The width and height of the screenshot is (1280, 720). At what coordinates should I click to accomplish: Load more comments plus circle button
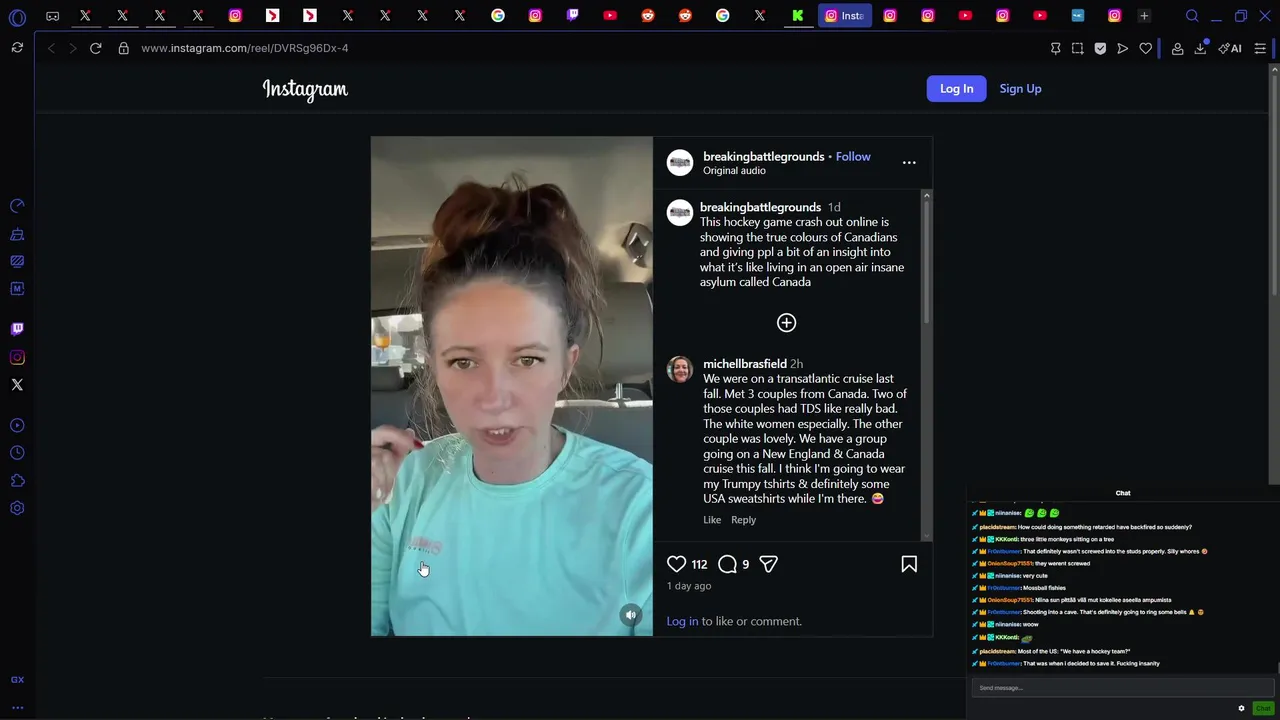pyautogui.click(x=786, y=322)
